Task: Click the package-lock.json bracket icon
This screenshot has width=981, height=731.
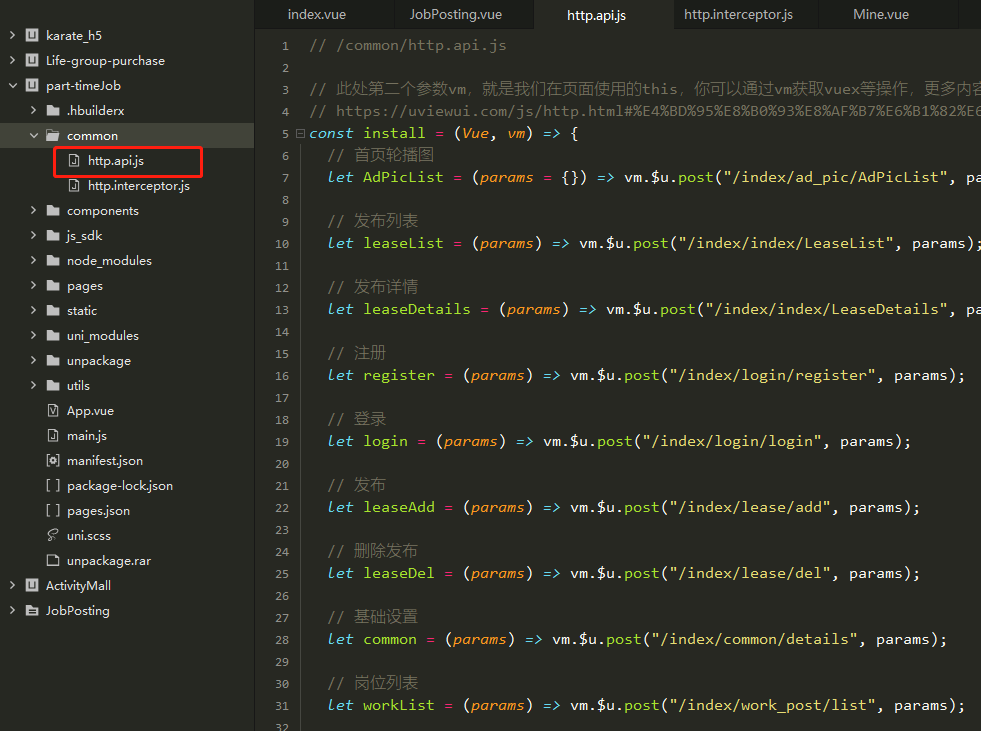Action: pyautogui.click(x=53, y=486)
